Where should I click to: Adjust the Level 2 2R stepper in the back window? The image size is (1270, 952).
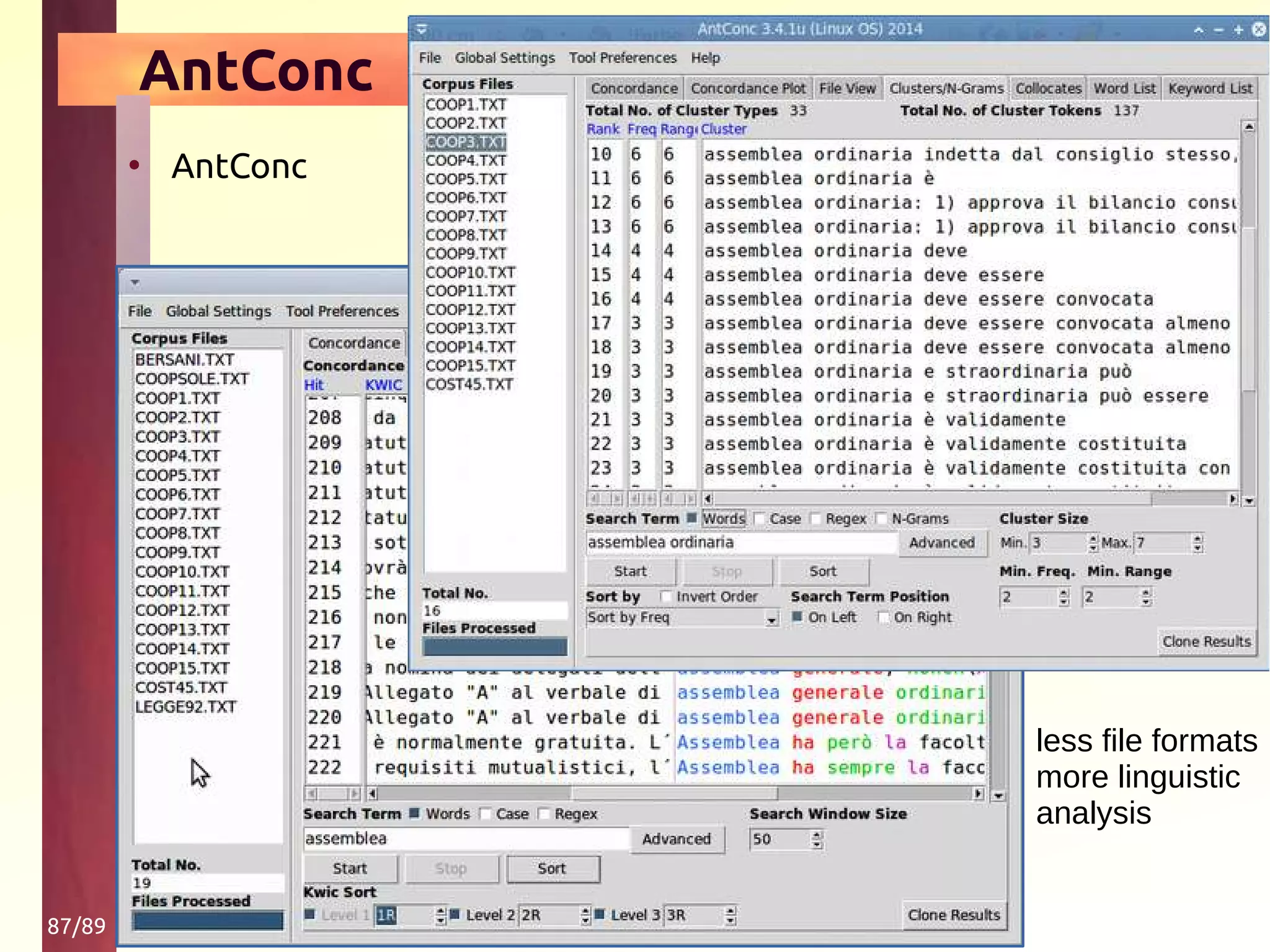click(x=585, y=915)
